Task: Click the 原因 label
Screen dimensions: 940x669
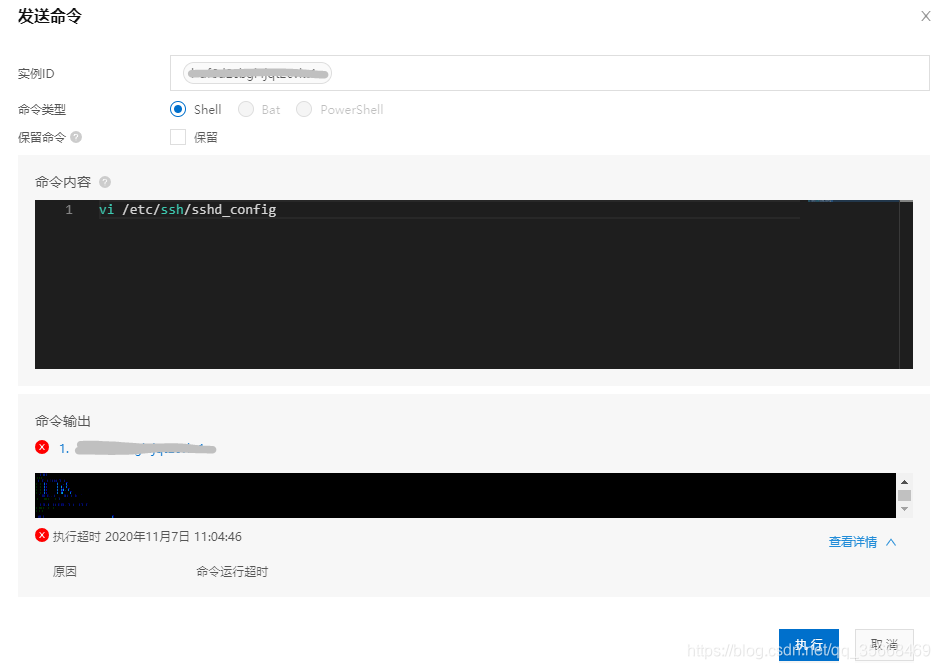Action: pos(65,572)
